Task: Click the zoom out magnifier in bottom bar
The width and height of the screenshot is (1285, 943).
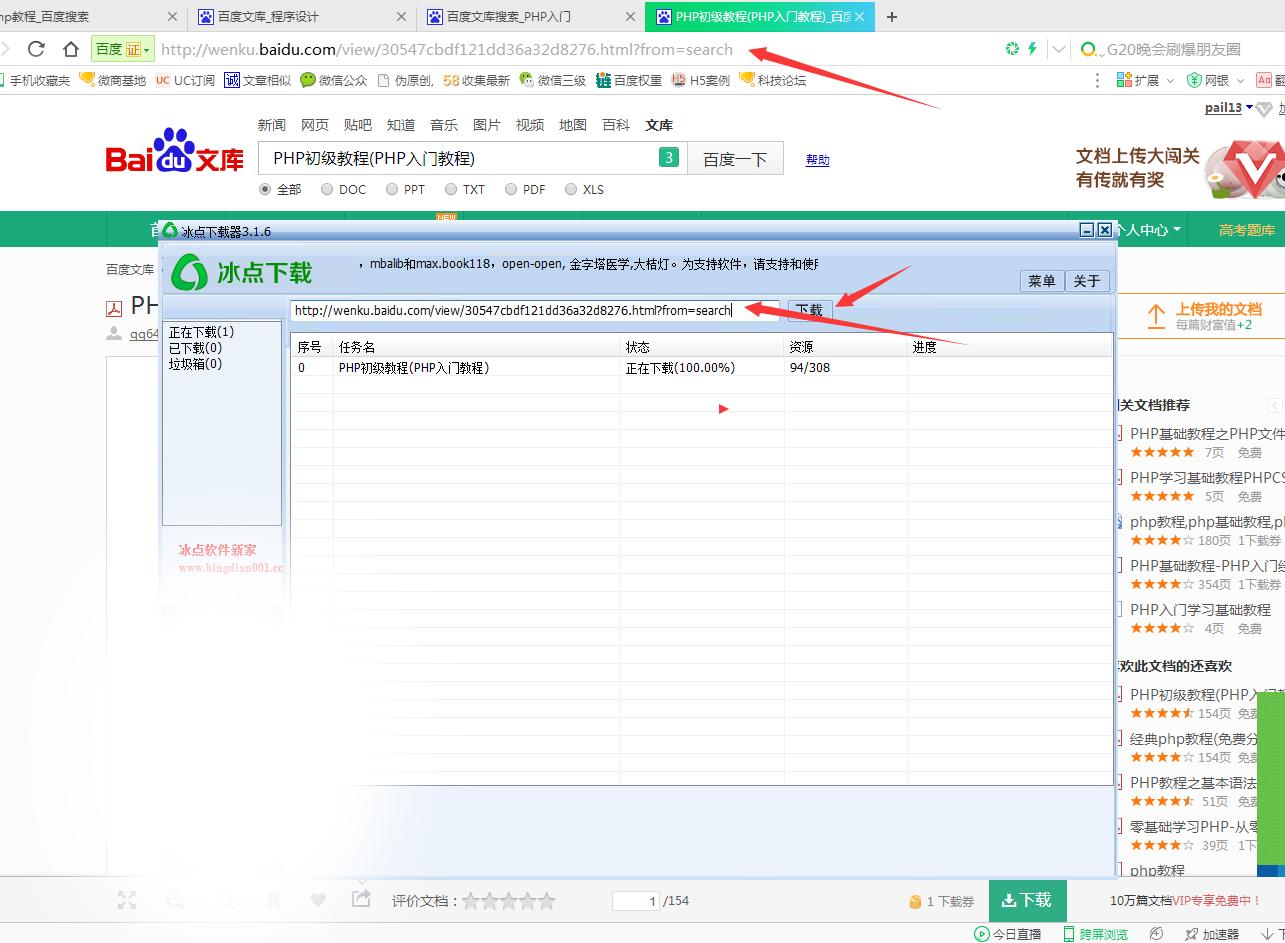Action: click(176, 900)
